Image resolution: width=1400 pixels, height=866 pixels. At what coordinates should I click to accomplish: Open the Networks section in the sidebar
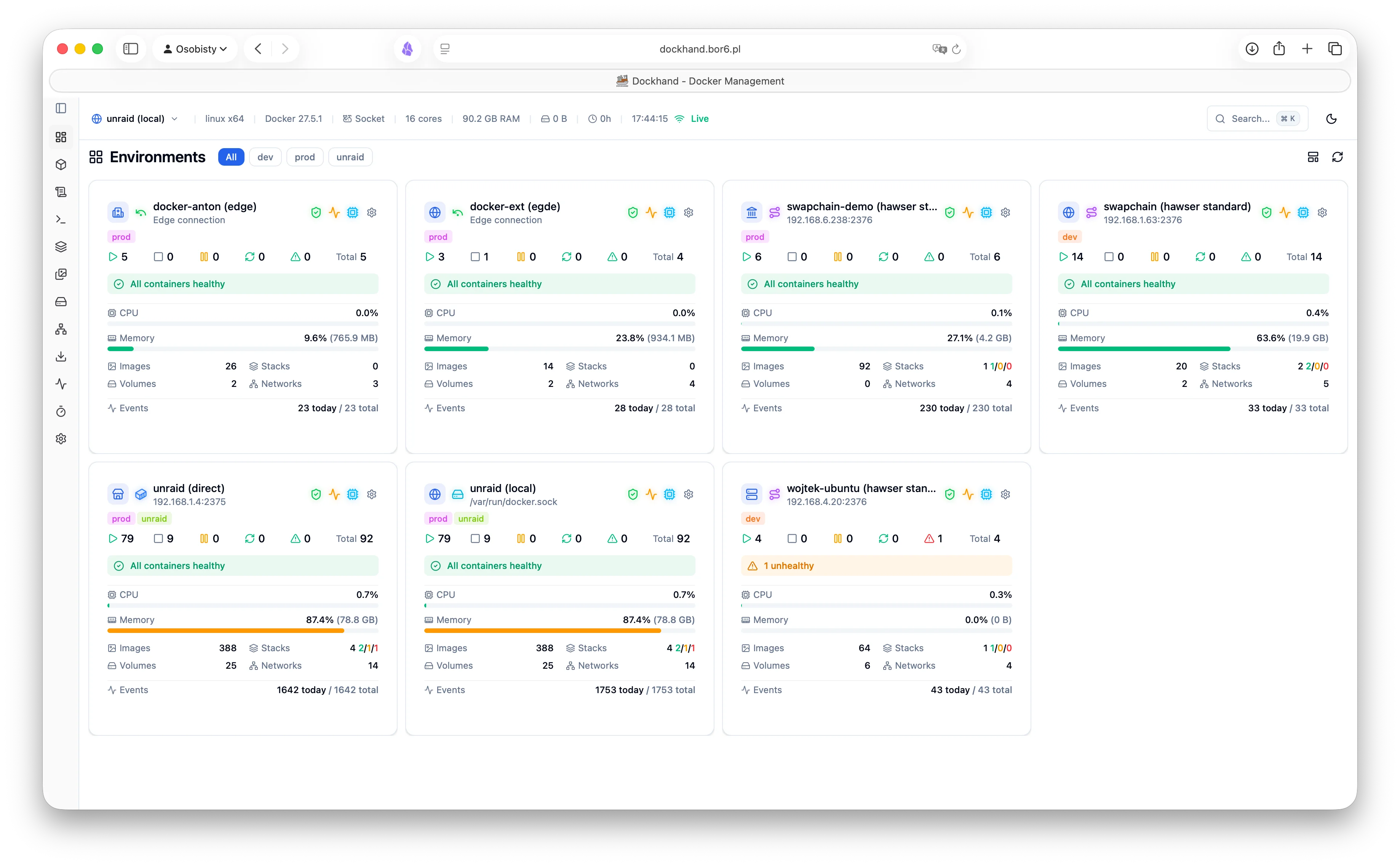[61, 329]
